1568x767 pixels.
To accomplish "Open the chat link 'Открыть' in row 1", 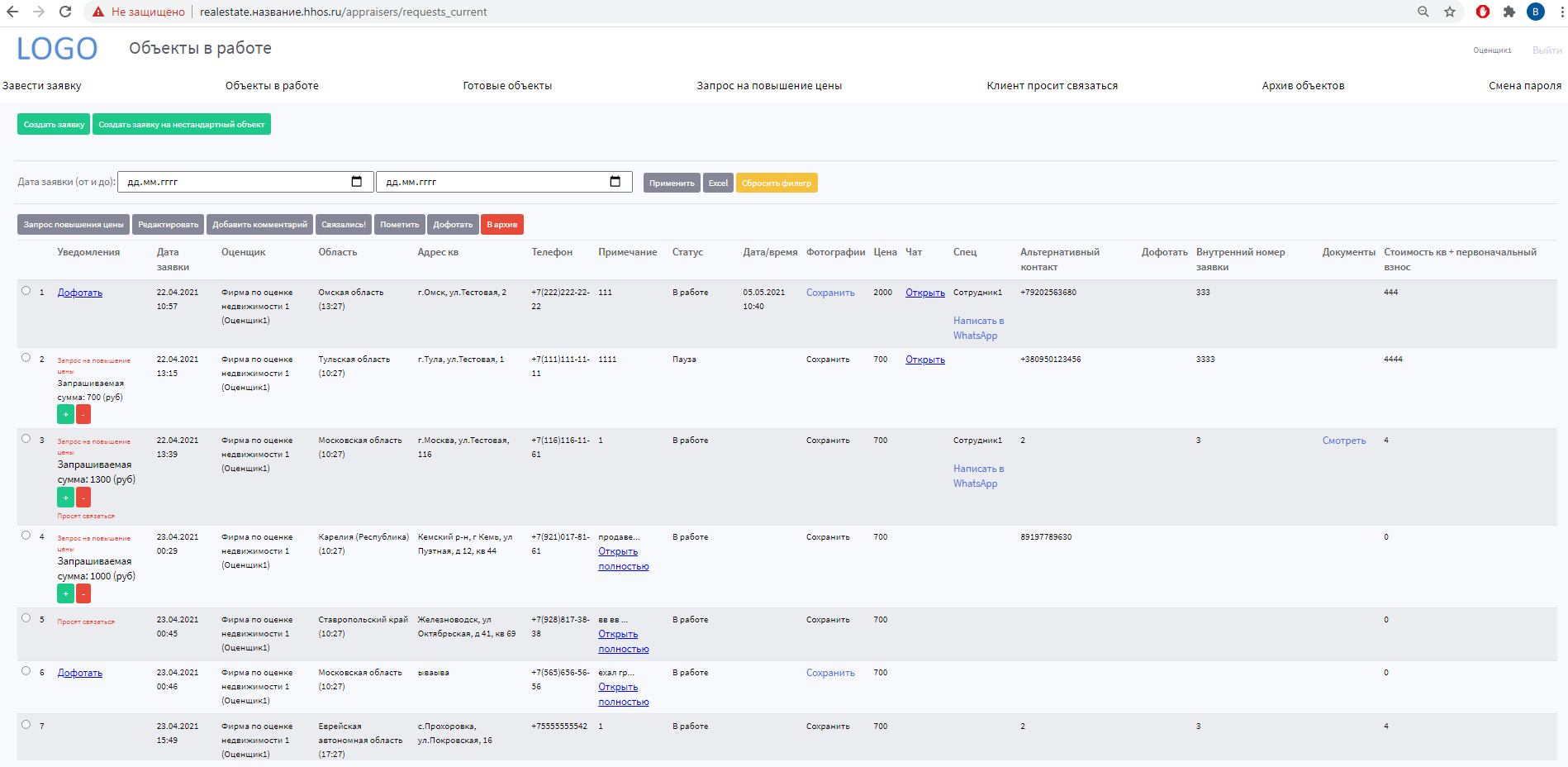I will pyautogui.click(x=925, y=293).
